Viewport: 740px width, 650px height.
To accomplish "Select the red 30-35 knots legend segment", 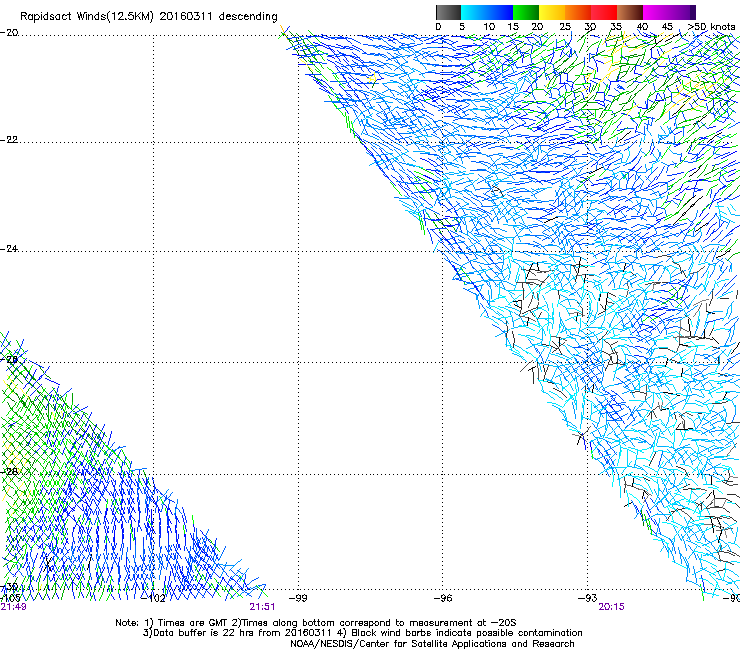I will click(604, 12).
